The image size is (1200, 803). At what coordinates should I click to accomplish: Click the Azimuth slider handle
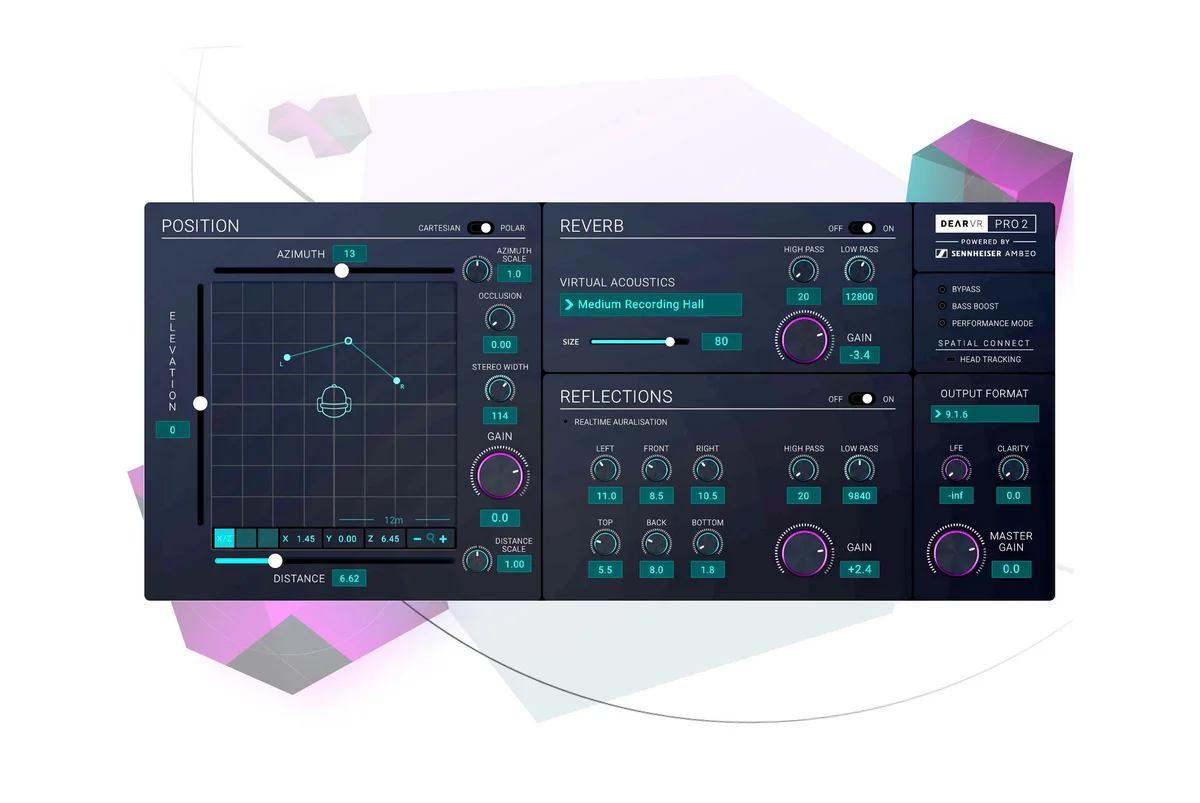342,270
